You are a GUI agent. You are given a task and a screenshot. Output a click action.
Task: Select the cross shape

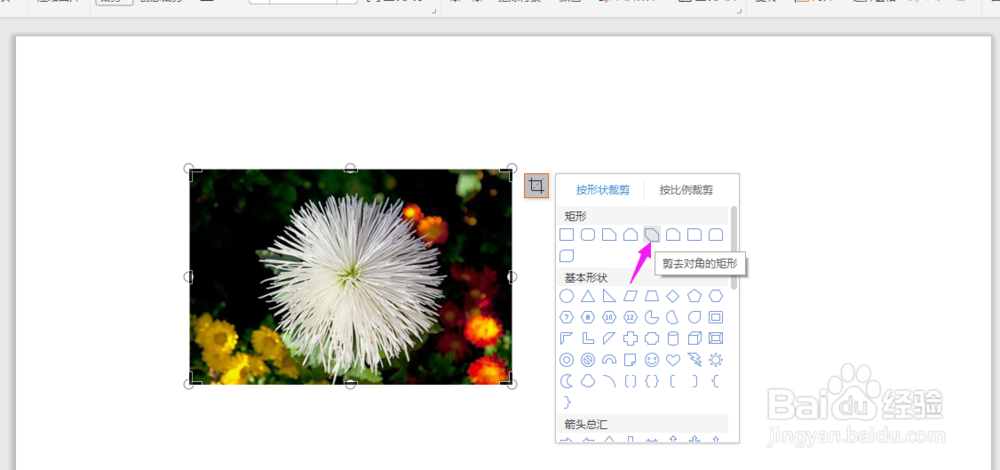631,338
